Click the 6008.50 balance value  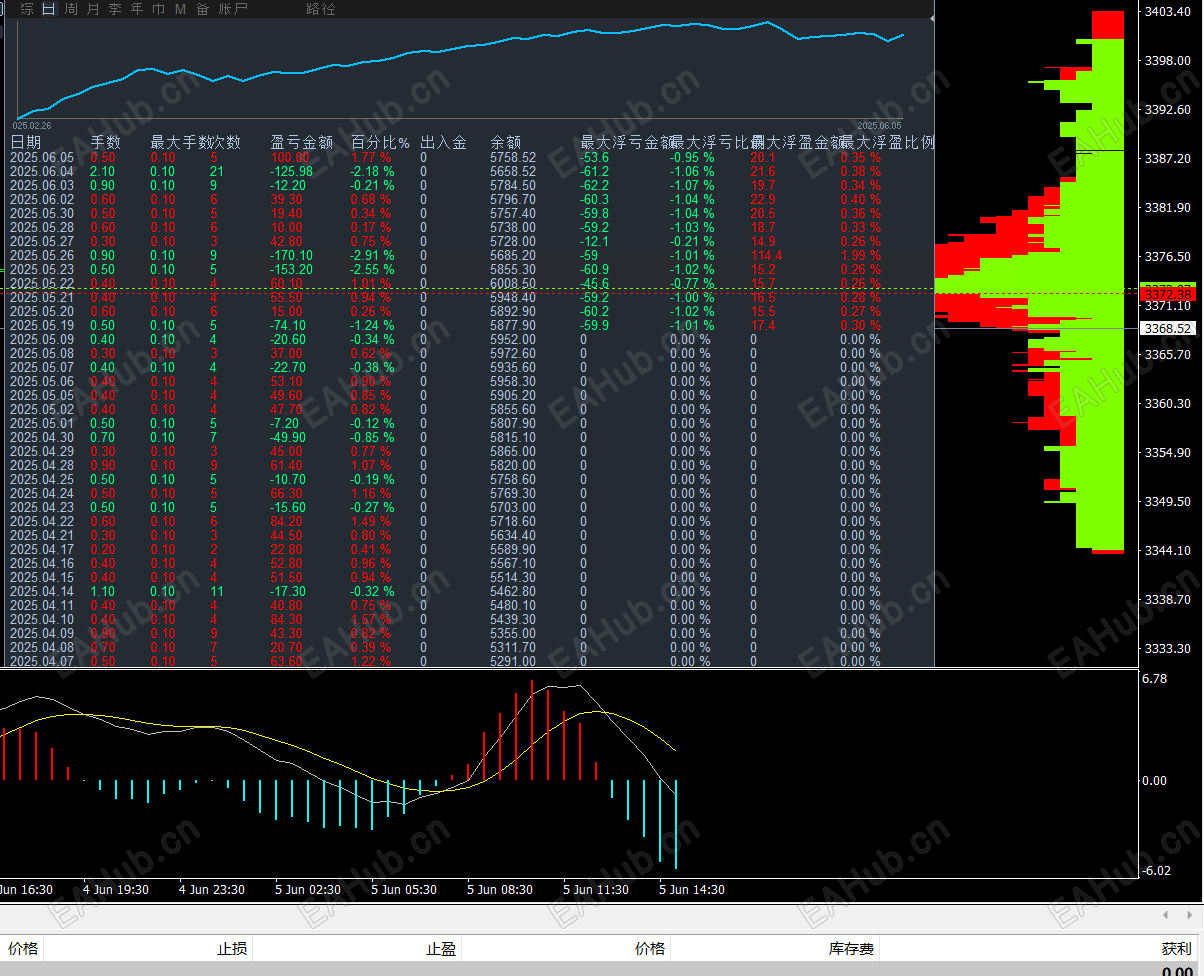pyautogui.click(x=513, y=283)
